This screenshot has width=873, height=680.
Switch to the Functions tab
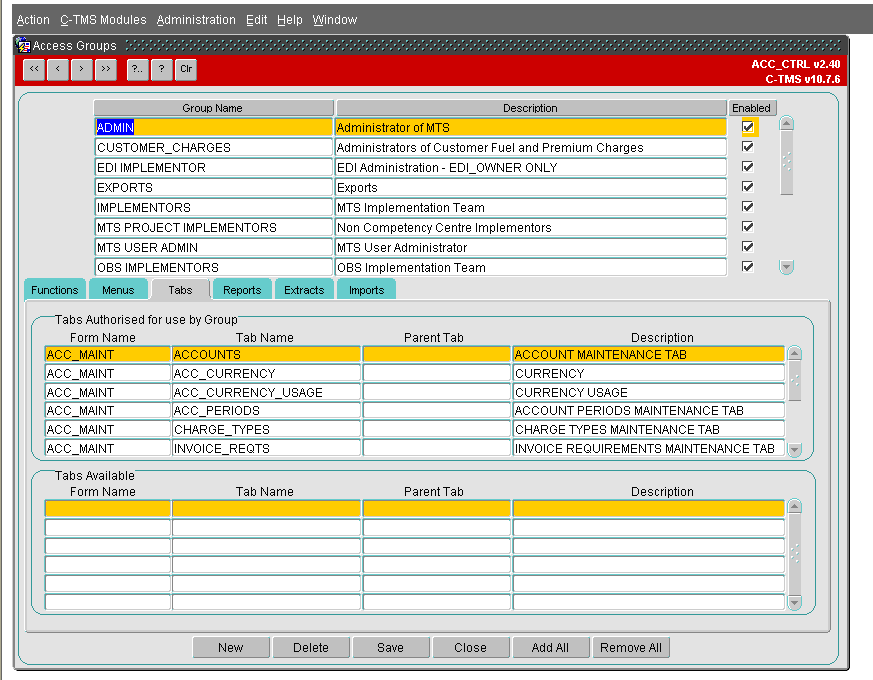point(55,290)
